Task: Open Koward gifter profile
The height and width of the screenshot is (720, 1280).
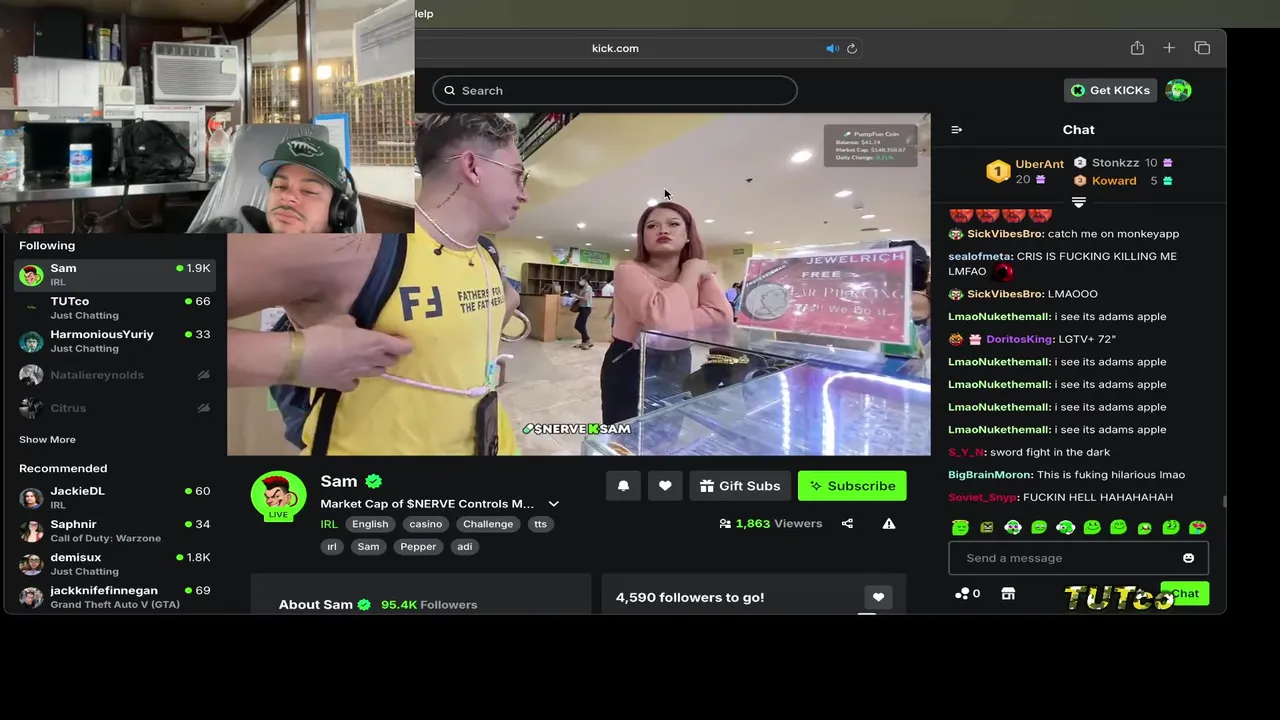Action: coord(1115,181)
